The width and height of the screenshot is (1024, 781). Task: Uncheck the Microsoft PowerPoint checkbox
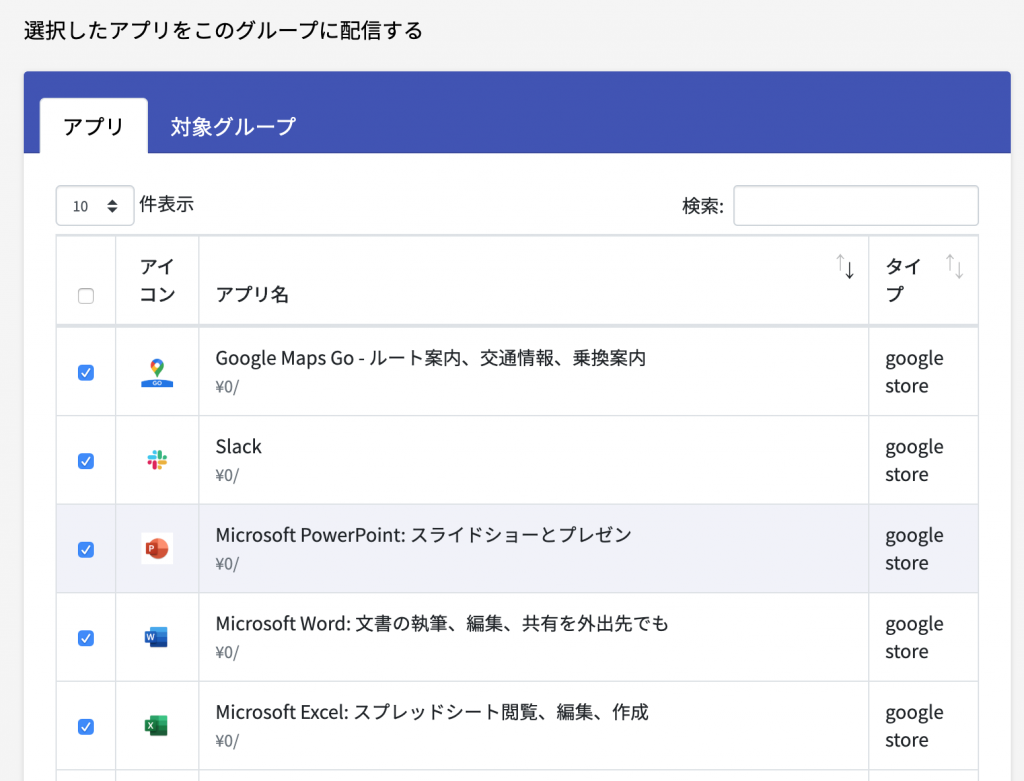coord(86,550)
